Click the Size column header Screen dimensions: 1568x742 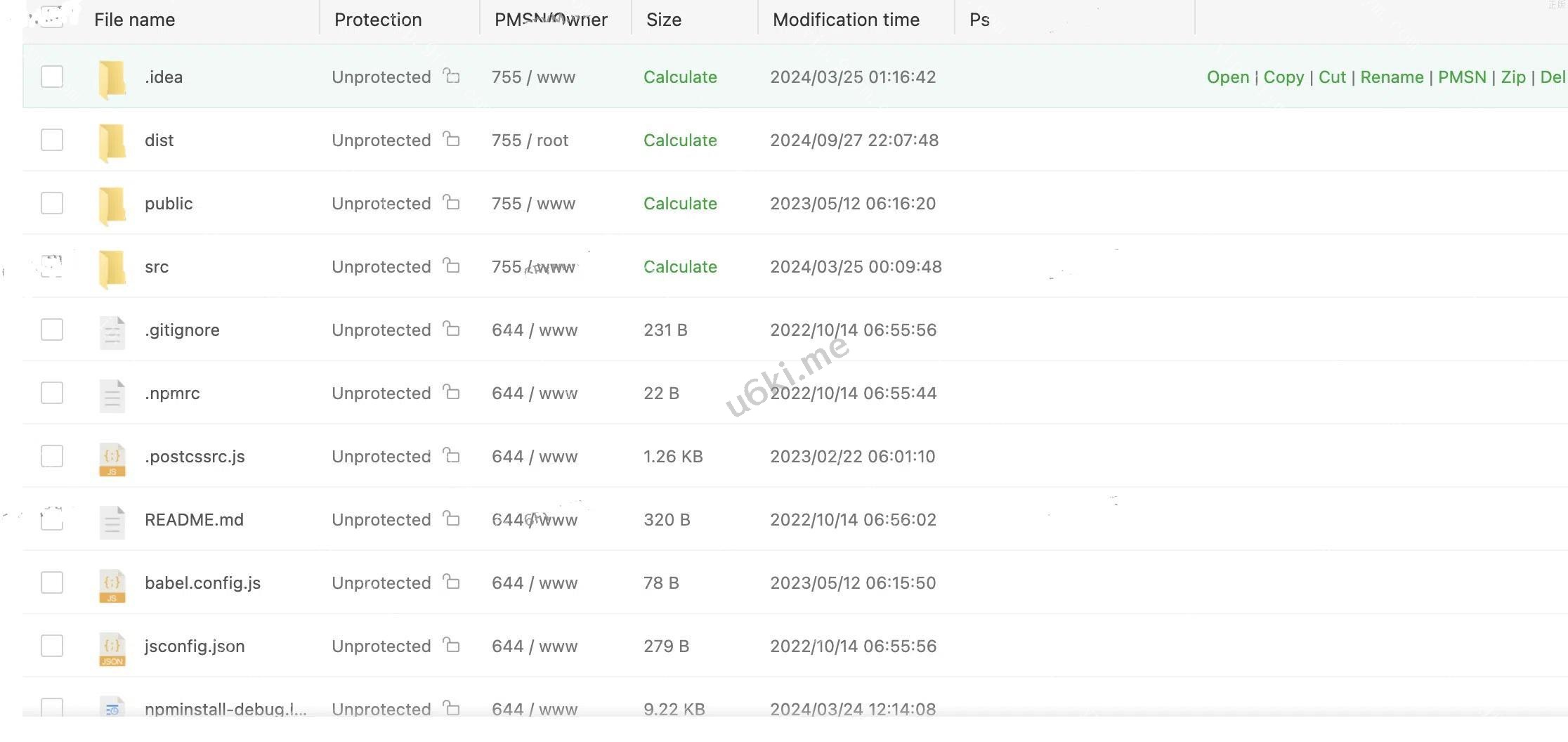664,20
